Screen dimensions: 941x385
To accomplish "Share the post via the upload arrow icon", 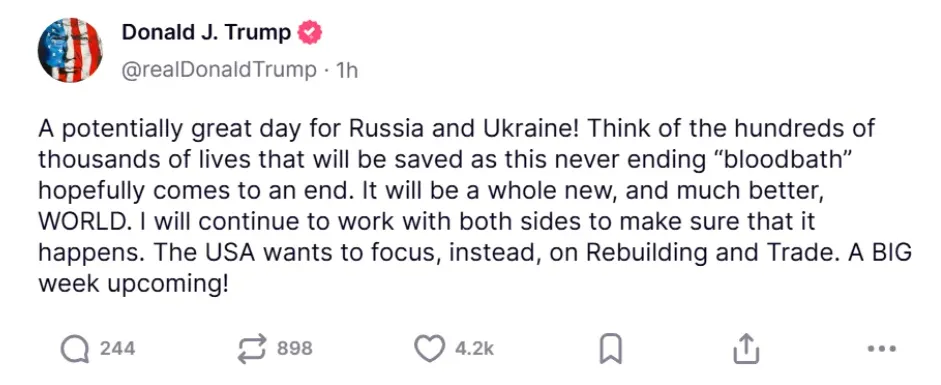I will [x=746, y=348].
